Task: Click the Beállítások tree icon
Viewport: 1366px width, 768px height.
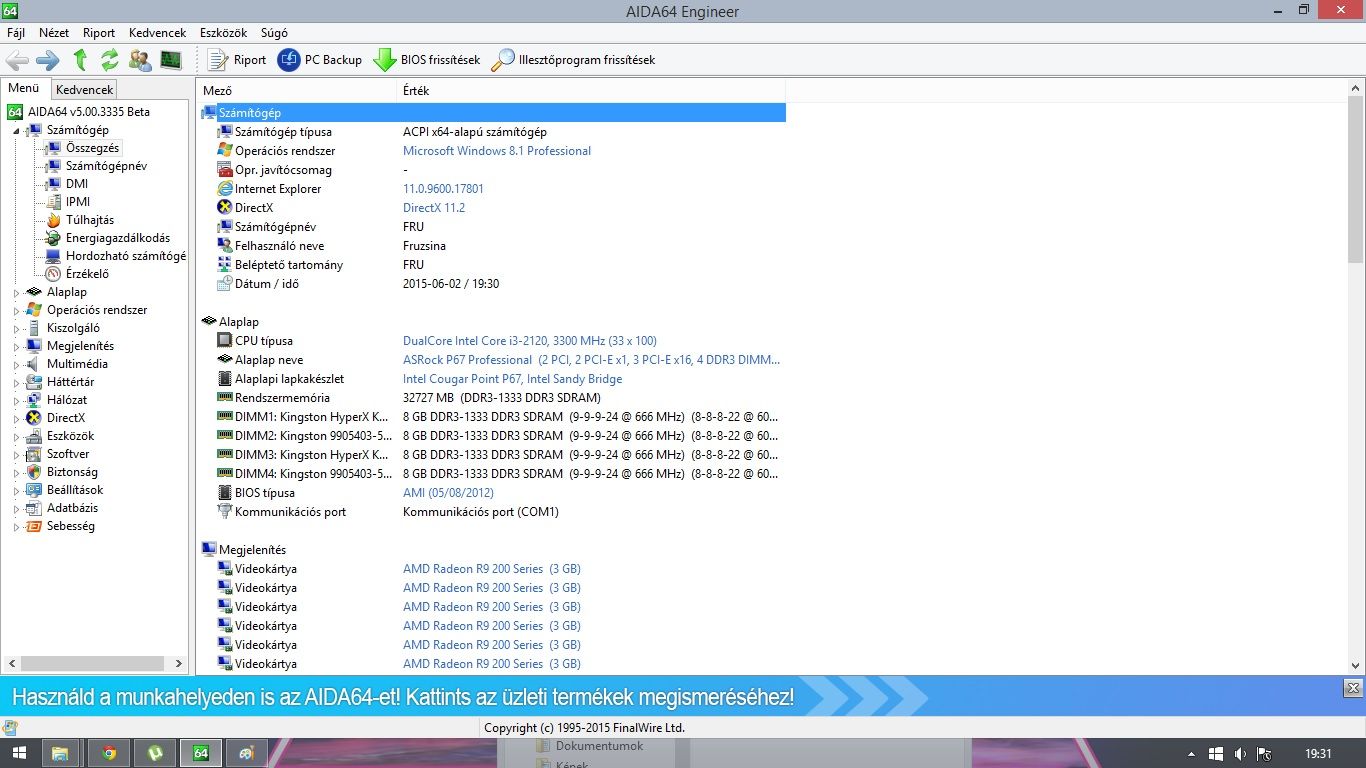Action: point(35,490)
